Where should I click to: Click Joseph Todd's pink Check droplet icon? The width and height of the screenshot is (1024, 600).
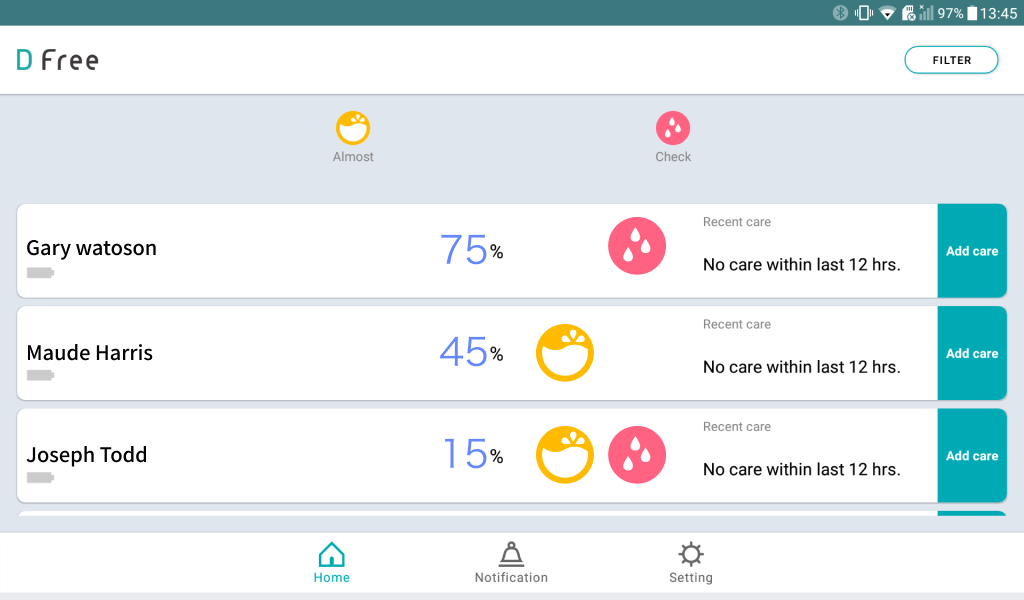point(637,455)
